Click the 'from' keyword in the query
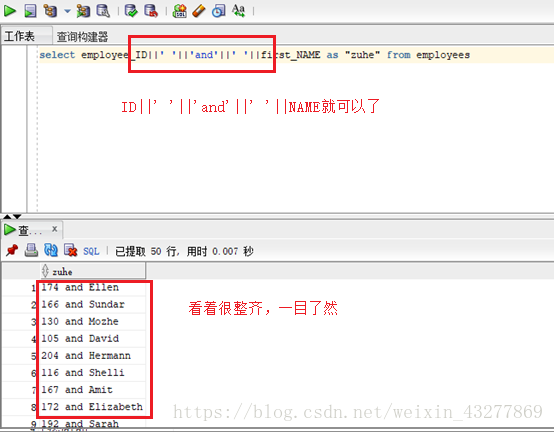The image size is (554, 432). [398, 55]
